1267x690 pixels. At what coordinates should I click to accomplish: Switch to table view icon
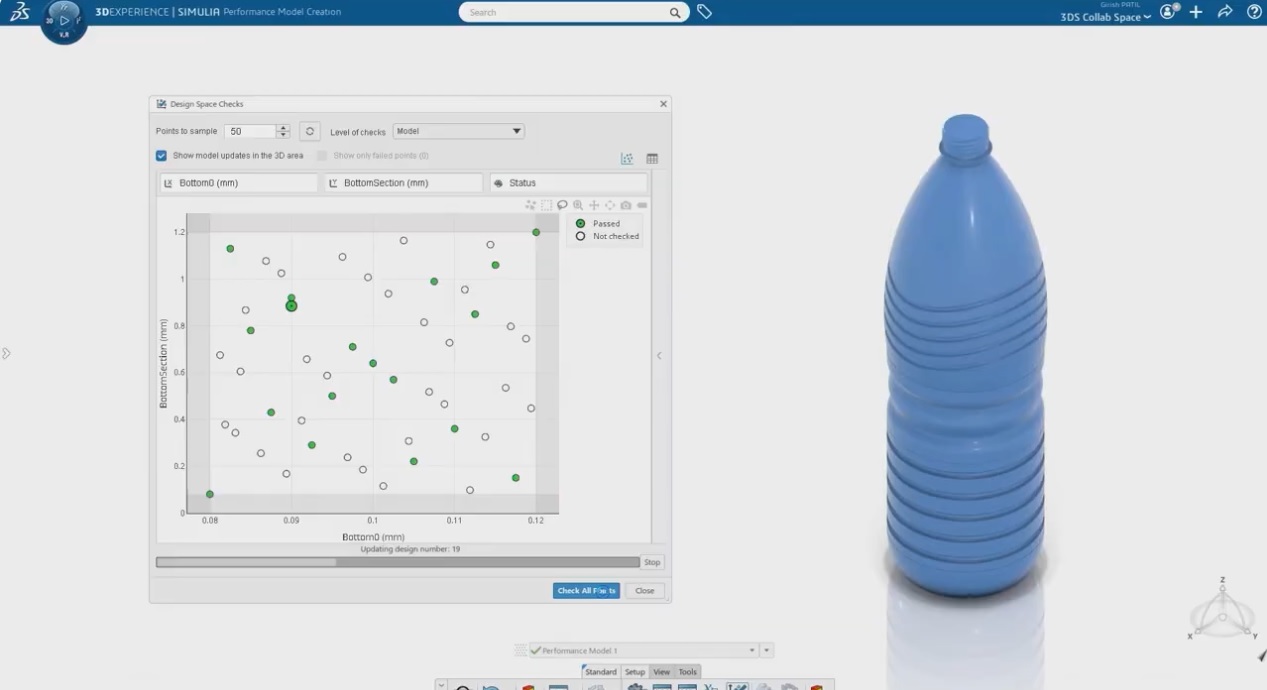(652, 159)
